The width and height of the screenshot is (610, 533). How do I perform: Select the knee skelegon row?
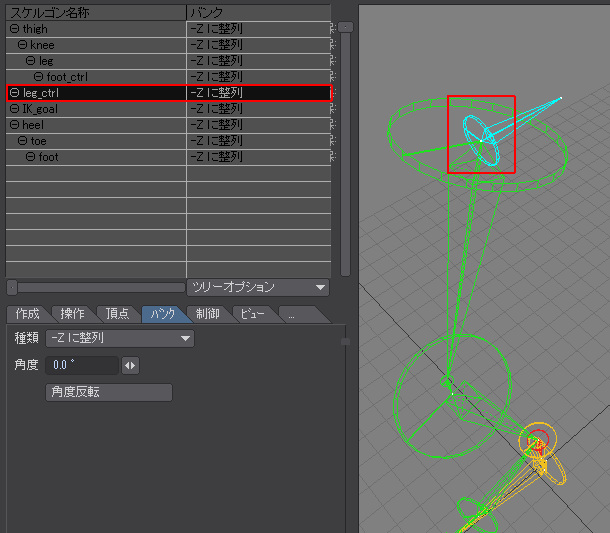pyautogui.click(x=168, y=45)
